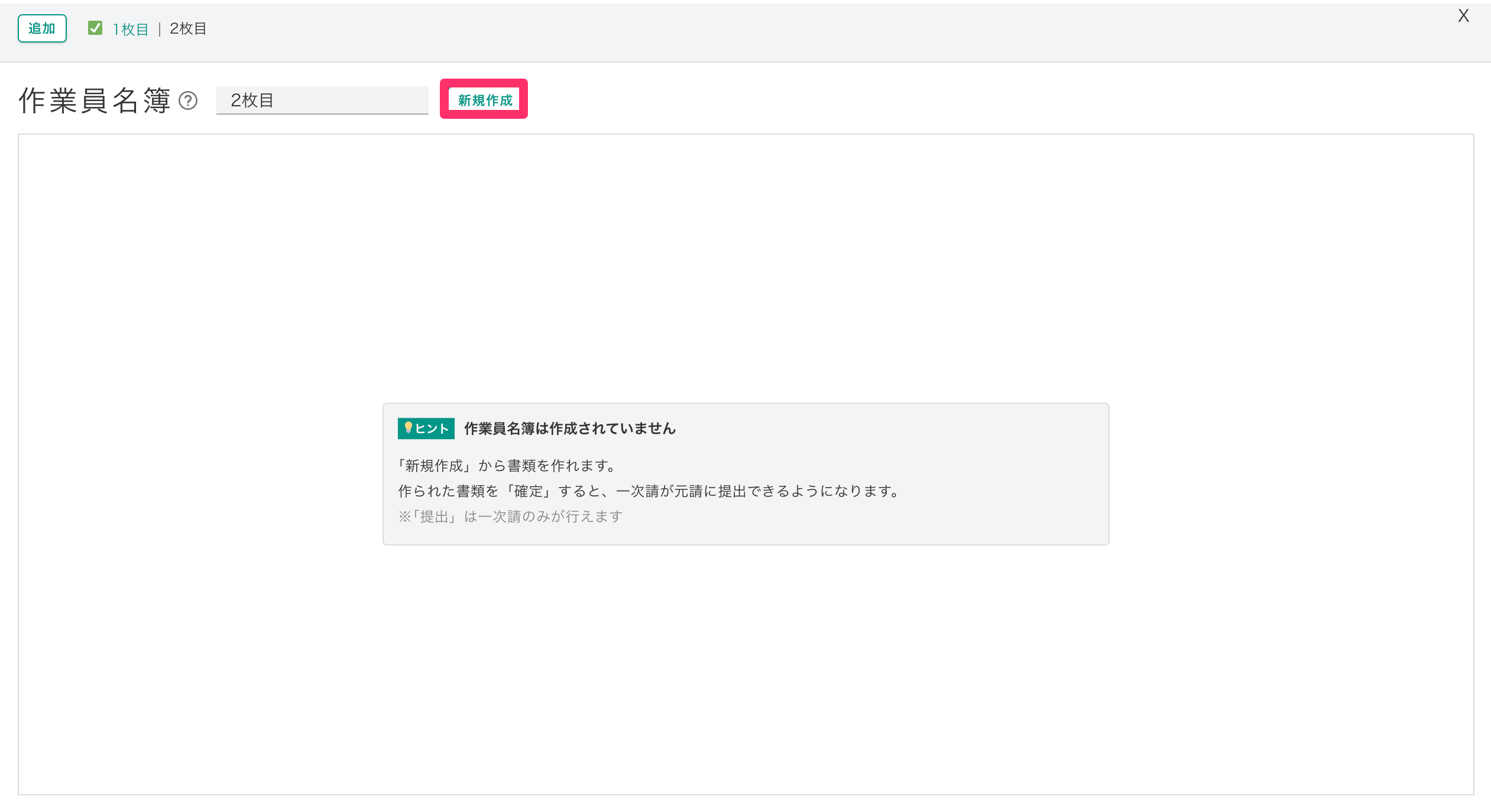This screenshot has width=1491, height=812.
Task: Click the empty white document panel area
Action: pos(745,266)
